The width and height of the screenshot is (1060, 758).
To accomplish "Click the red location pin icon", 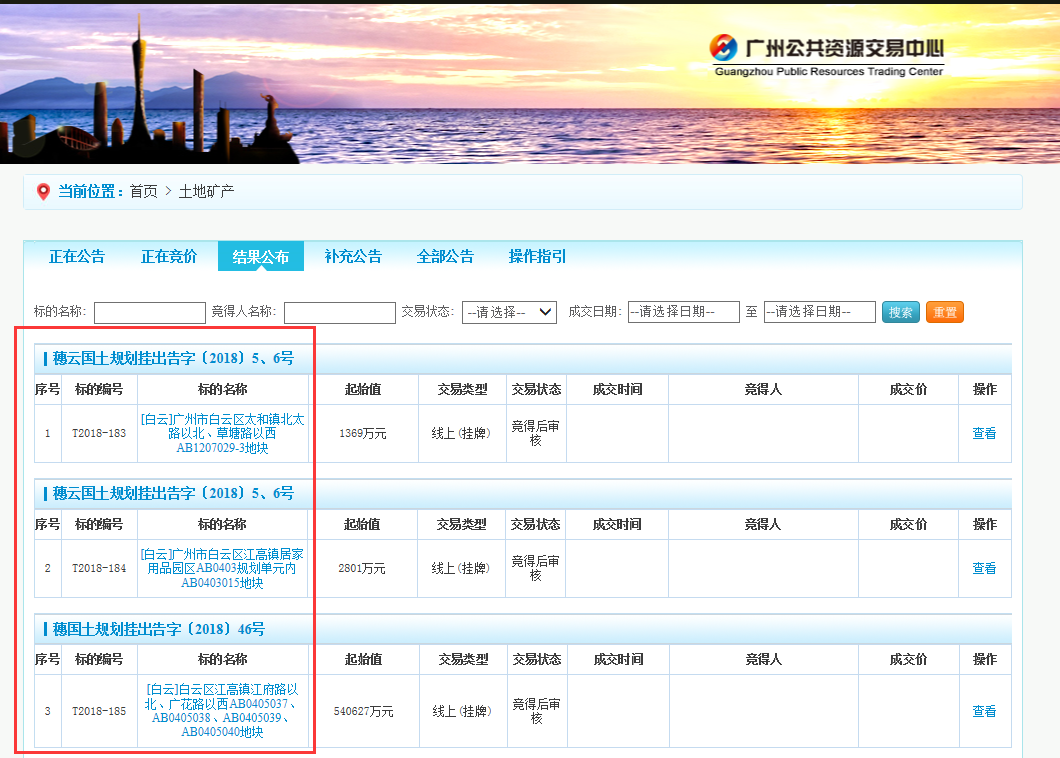I will (x=42, y=190).
